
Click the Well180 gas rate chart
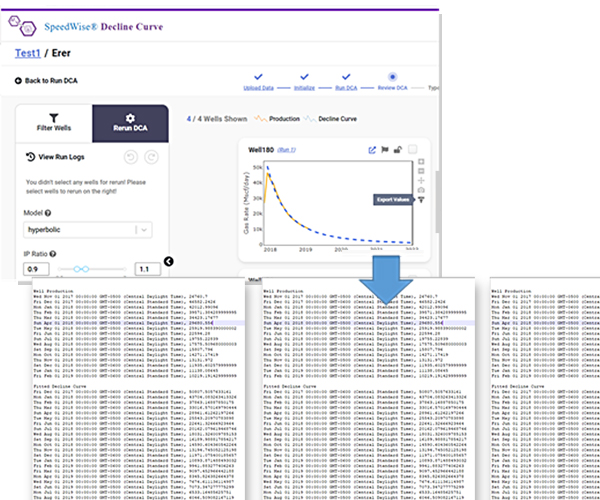(338, 202)
